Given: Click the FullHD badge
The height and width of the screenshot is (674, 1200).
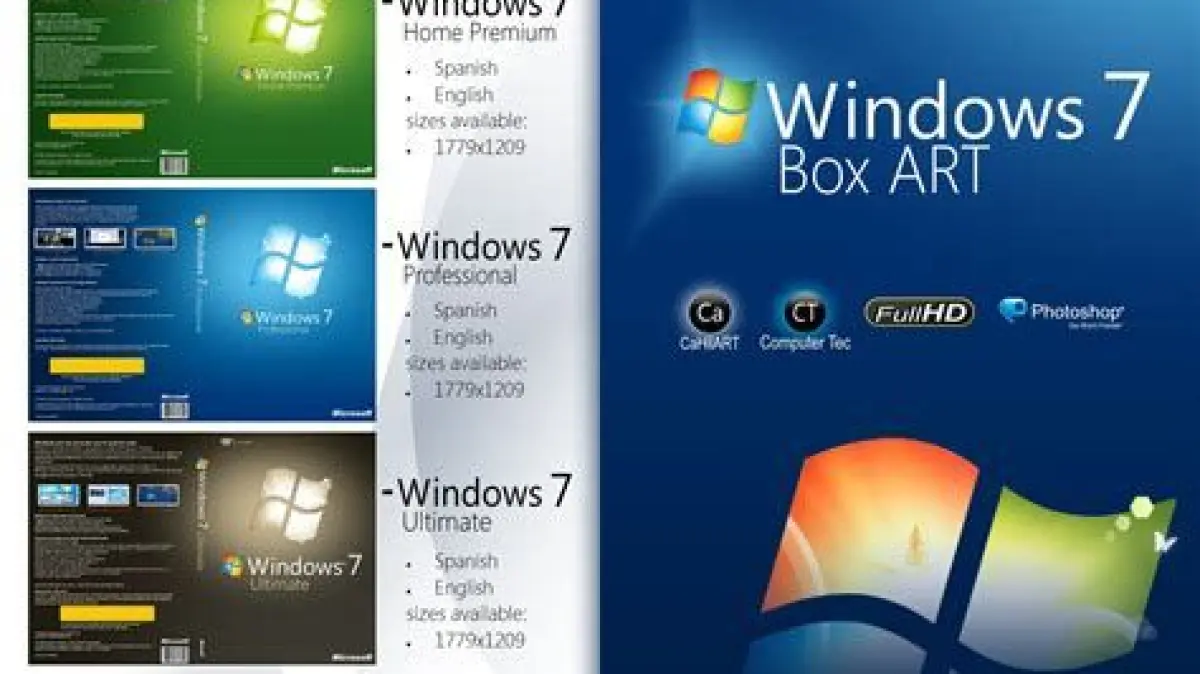Looking at the screenshot, I should (x=919, y=313).
